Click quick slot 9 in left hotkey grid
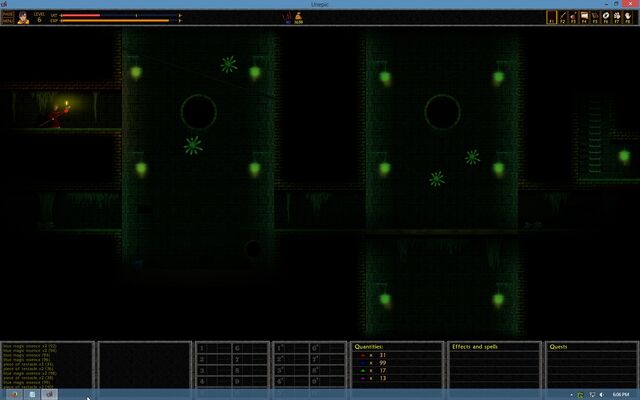640x400 pixels. [250, 382]
